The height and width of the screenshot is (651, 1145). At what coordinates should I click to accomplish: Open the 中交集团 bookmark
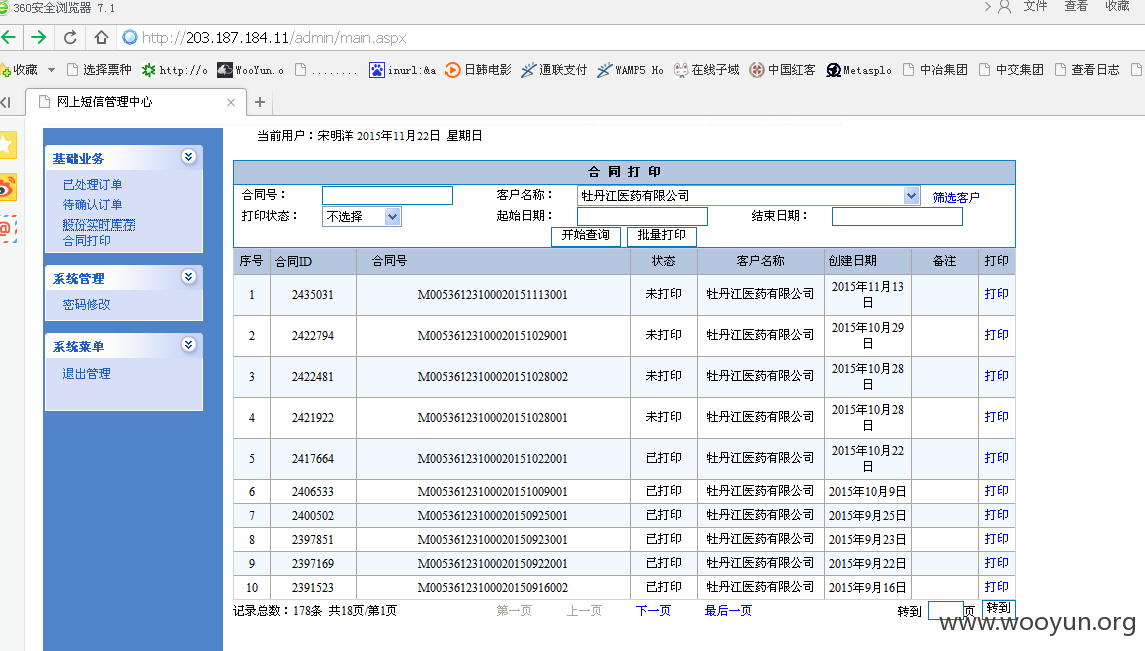tap(1011, 70)
